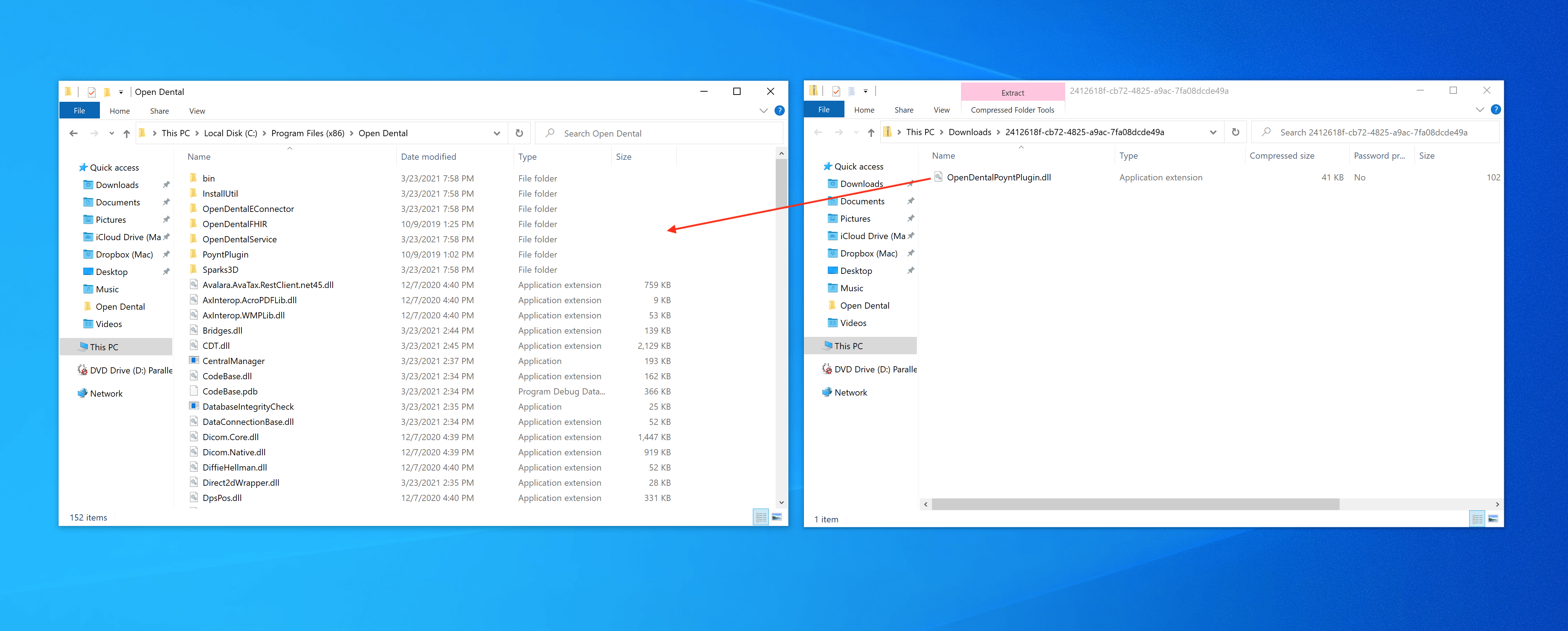Expand ribbon in zip folder window
Screen dimensions: 1568x631
point(1480,110)
